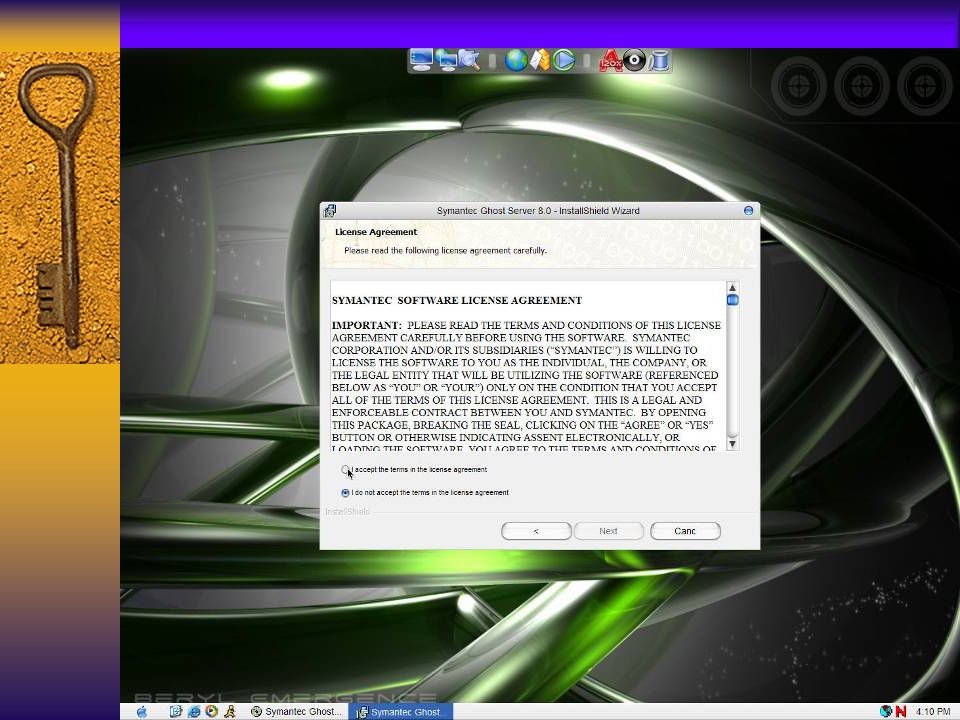Click the running figure quick launch icon
Image resolution: width=960 pixels, height=720 pixels.
pos(230,711)
